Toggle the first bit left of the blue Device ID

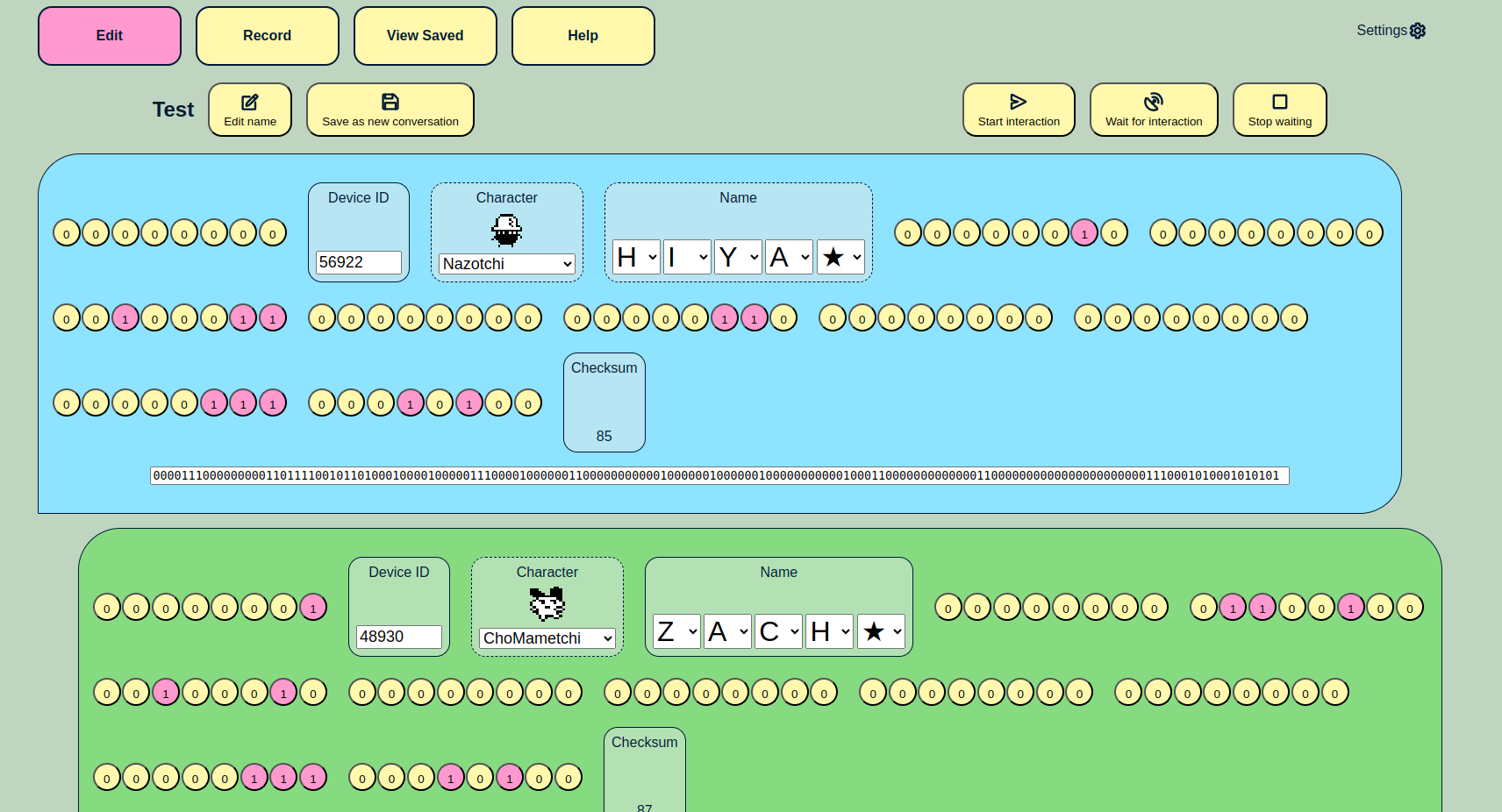coord(67,233)
